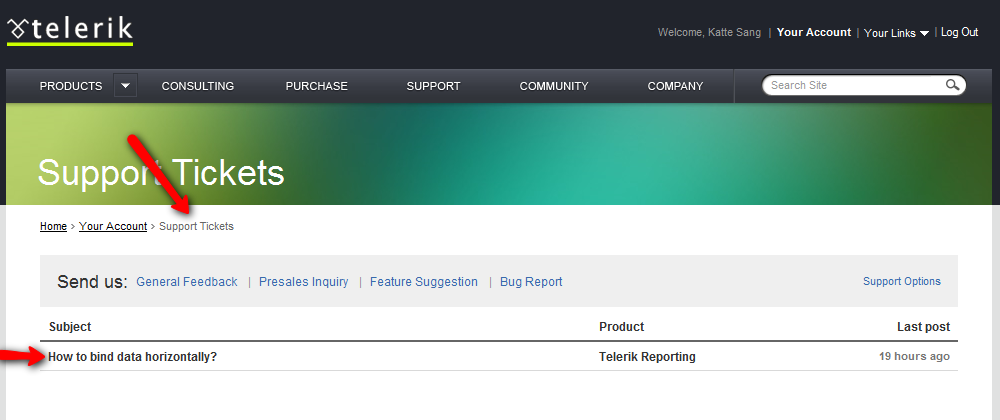The height and width of the screenshot is (420, 1000).
Task: Open ticket 'How to bind data horizontally?'
Action: tap(133, 357)
